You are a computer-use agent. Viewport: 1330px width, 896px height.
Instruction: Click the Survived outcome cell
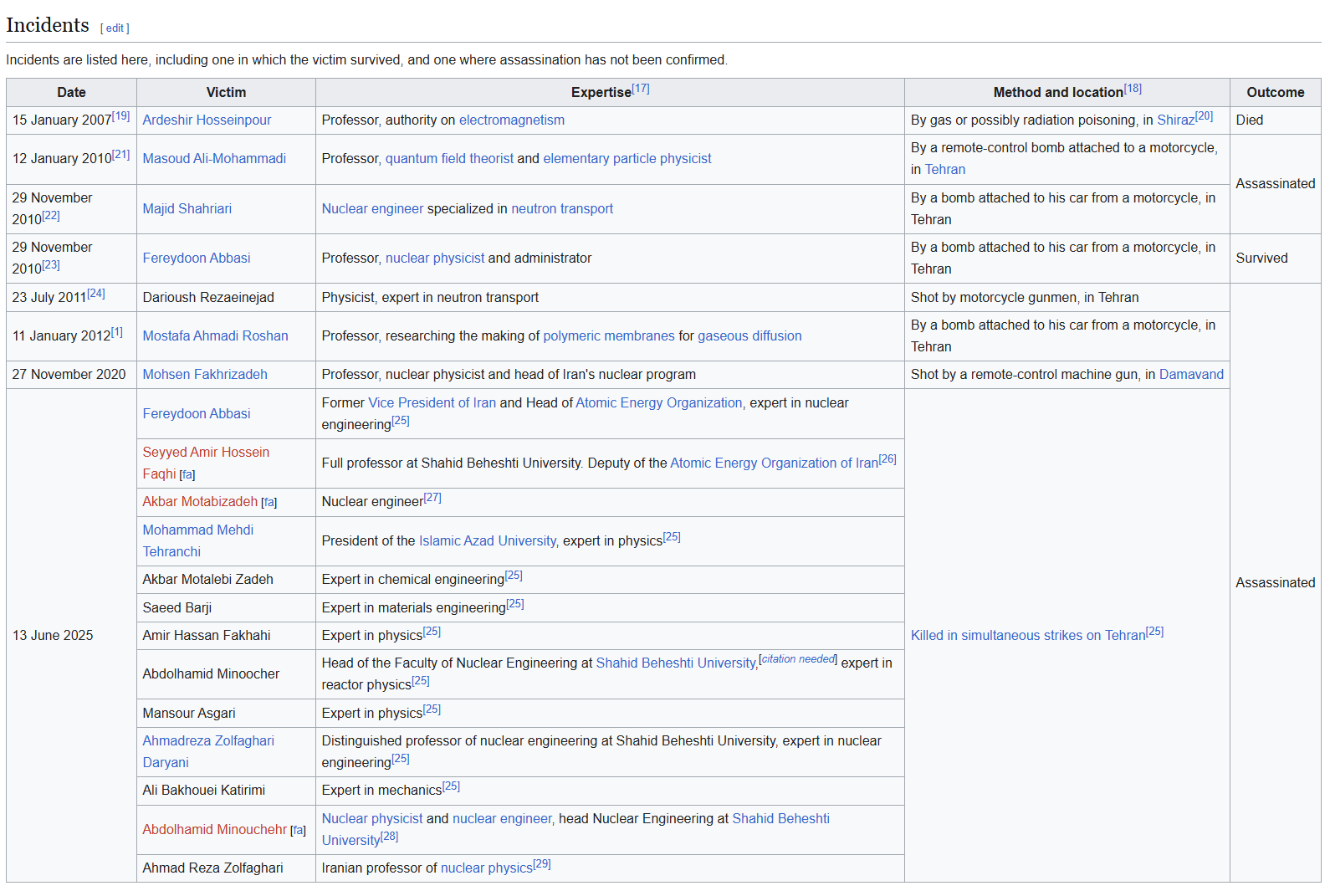tap(1275, 259)
